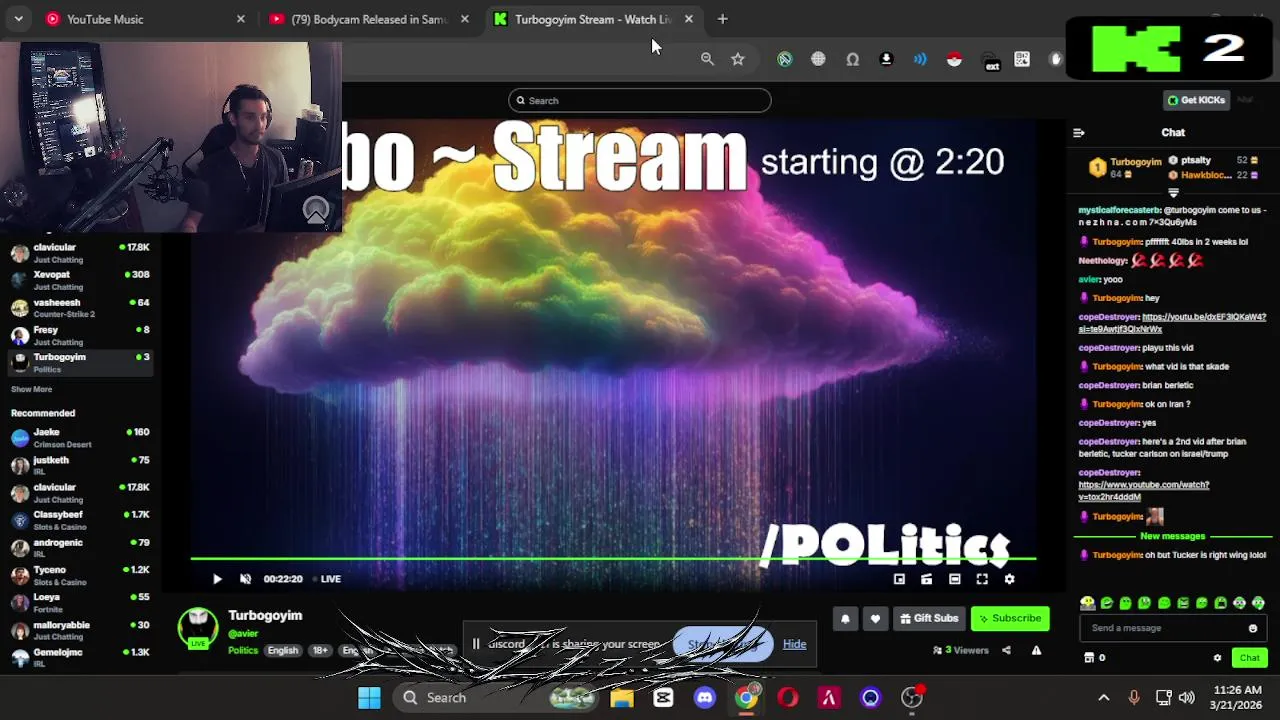The width and height of the screenshot is (1280, 720).
Task: Switch to Bodycam Released YouTube tab
Action: click(x=369, y=19)
